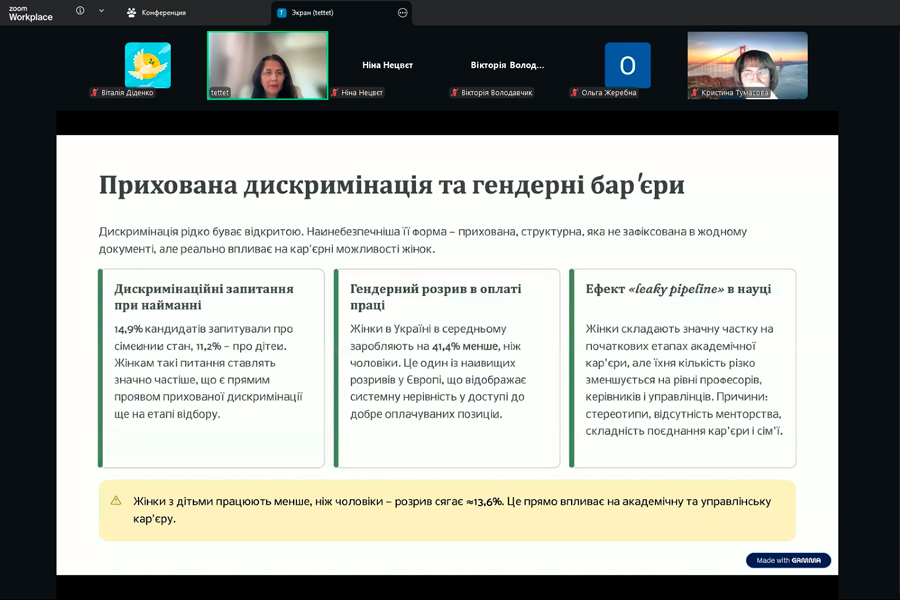Viewport: 900px width, 600px height.
Task: Open the meeting info icon
Action: click(80, 10)
